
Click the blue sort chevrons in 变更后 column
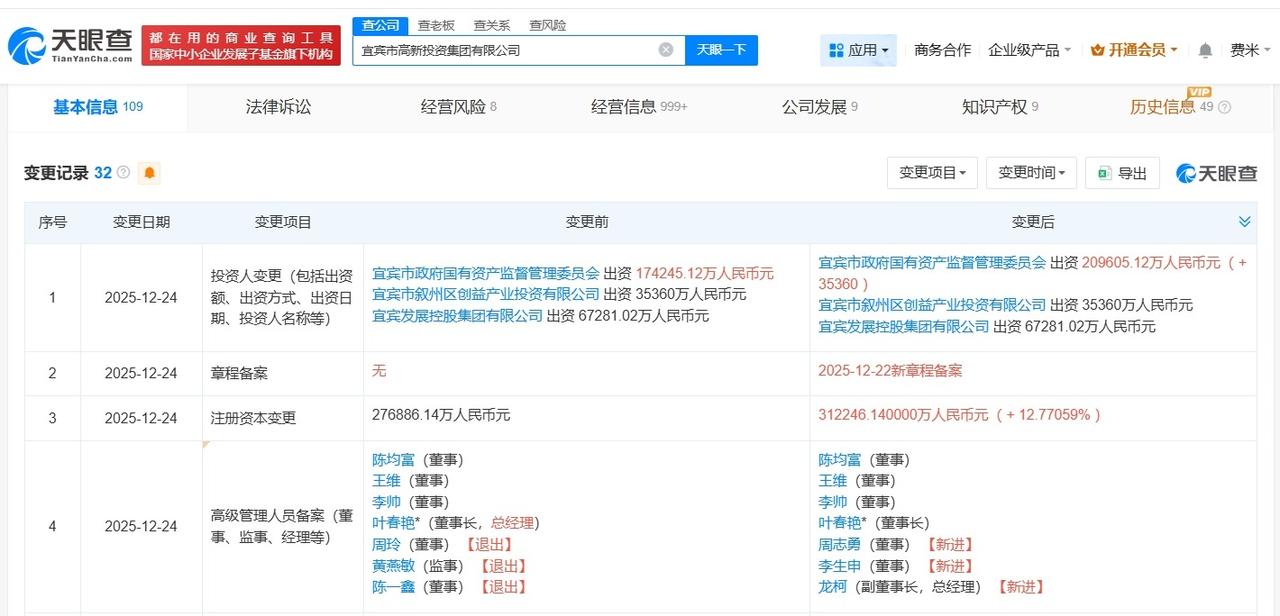1245,221
